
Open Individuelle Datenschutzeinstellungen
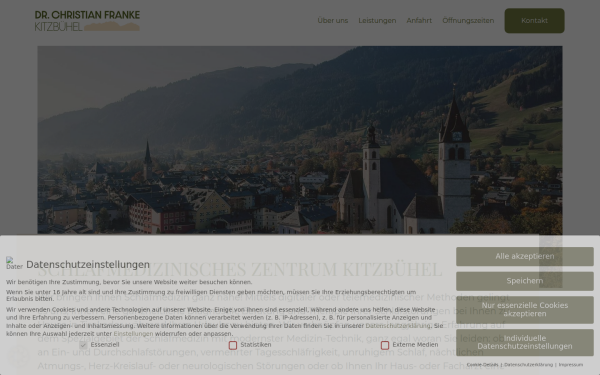(x=525, y=342)
